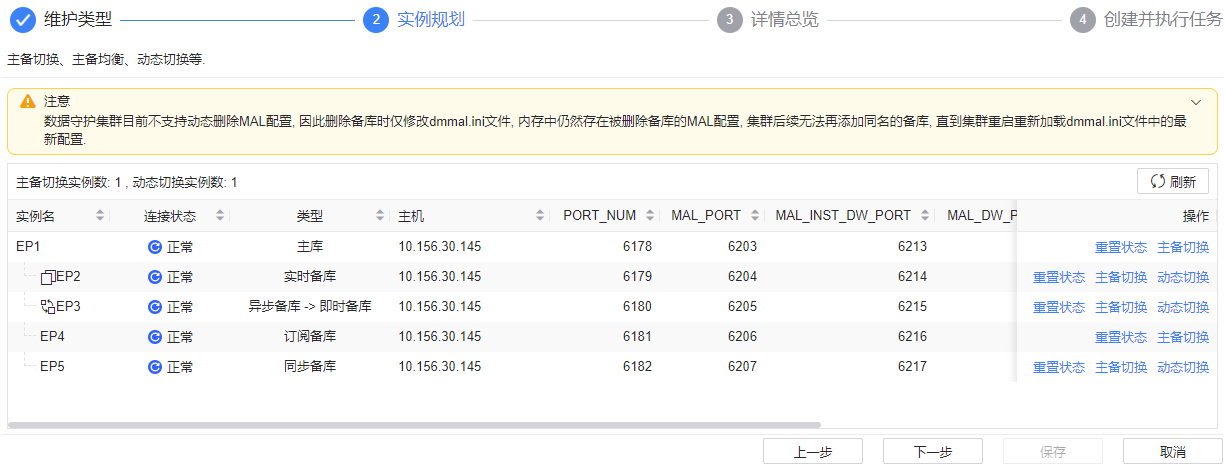Click the 创建并执行任务 step label
1225x466 pixels.
pos(1163,20)
